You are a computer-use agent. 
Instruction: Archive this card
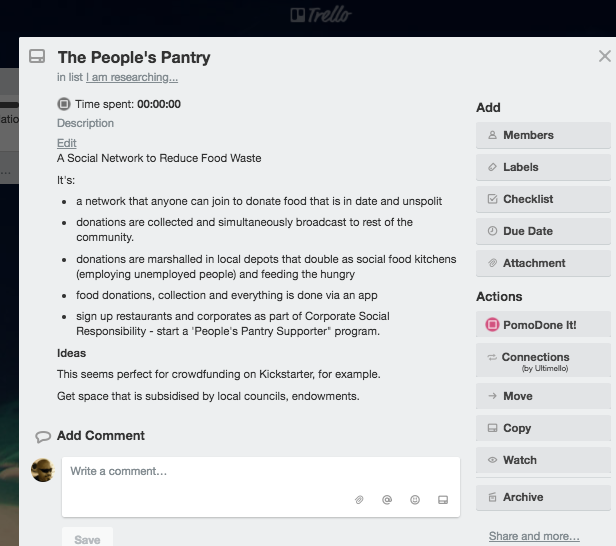pyautogui.click(x=543, y=497)
